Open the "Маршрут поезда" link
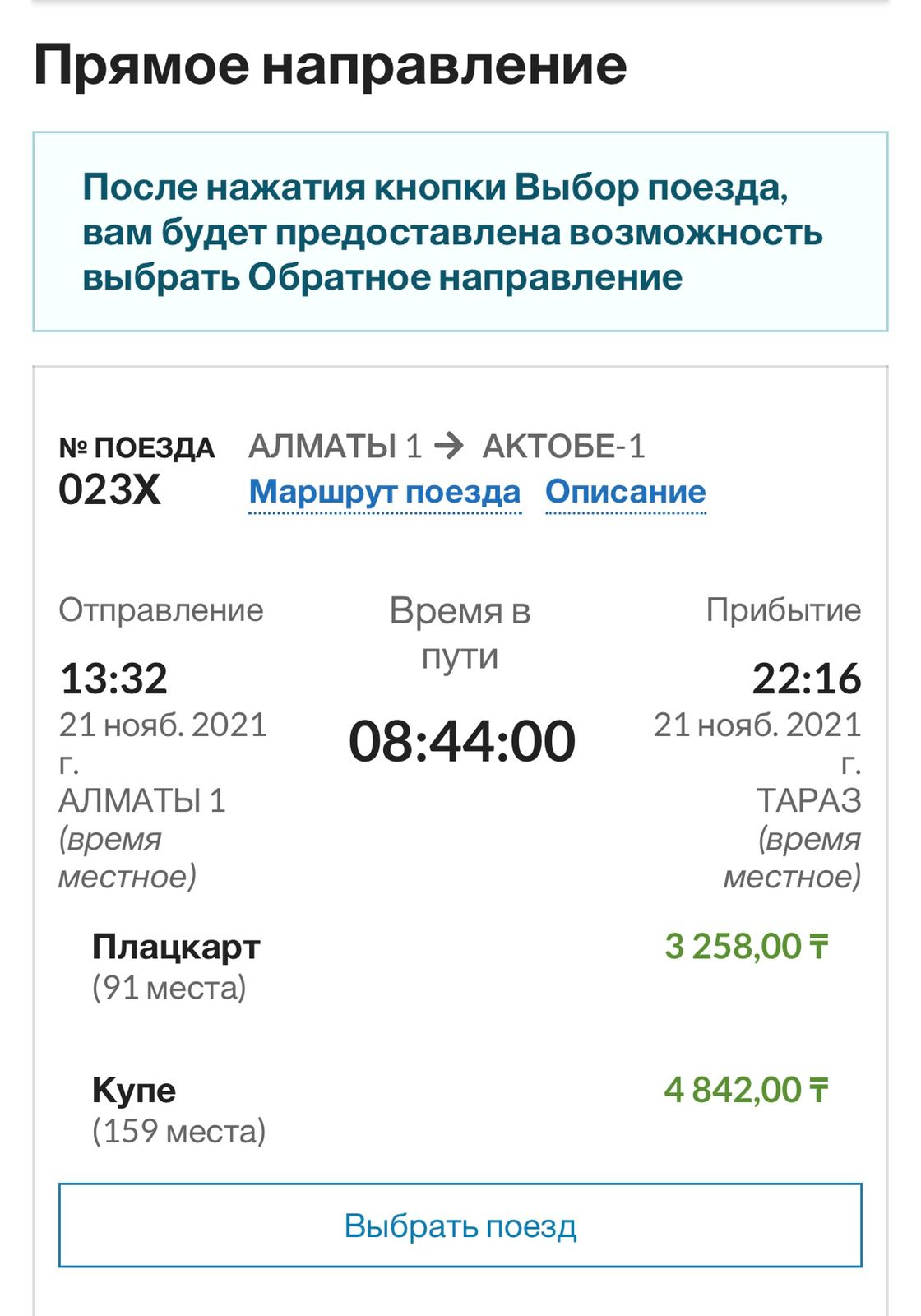This screenshot has height=1316, width=921. [x=385, y=492]
